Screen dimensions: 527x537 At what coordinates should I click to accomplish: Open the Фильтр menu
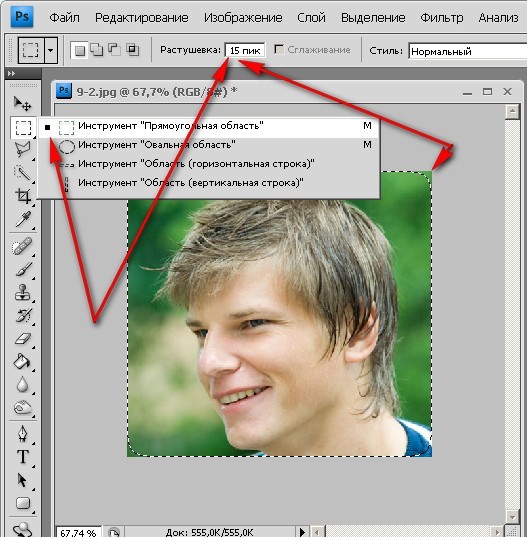[441, 17]
